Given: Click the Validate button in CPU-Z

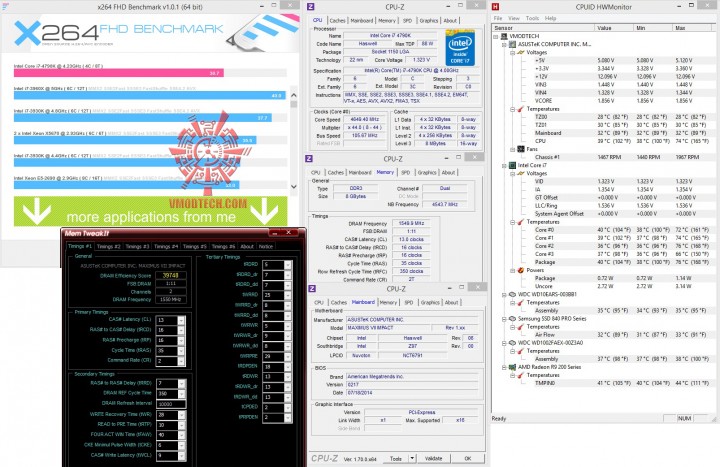Looking at the screenshot, I should (433, 458).
